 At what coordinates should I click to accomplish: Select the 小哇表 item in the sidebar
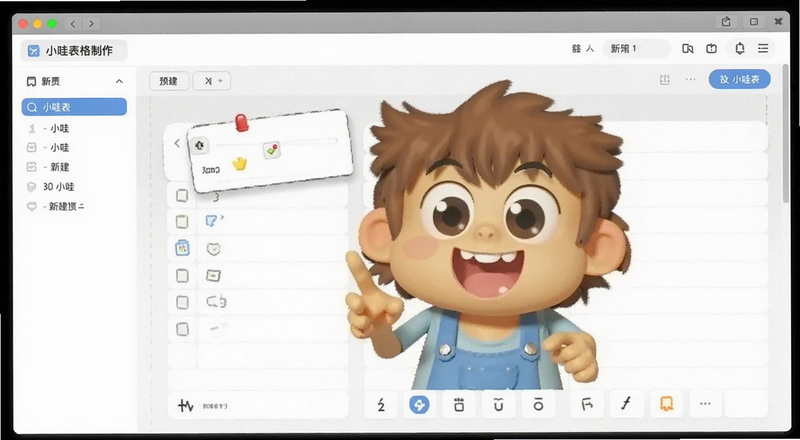[x=74, y=107]
